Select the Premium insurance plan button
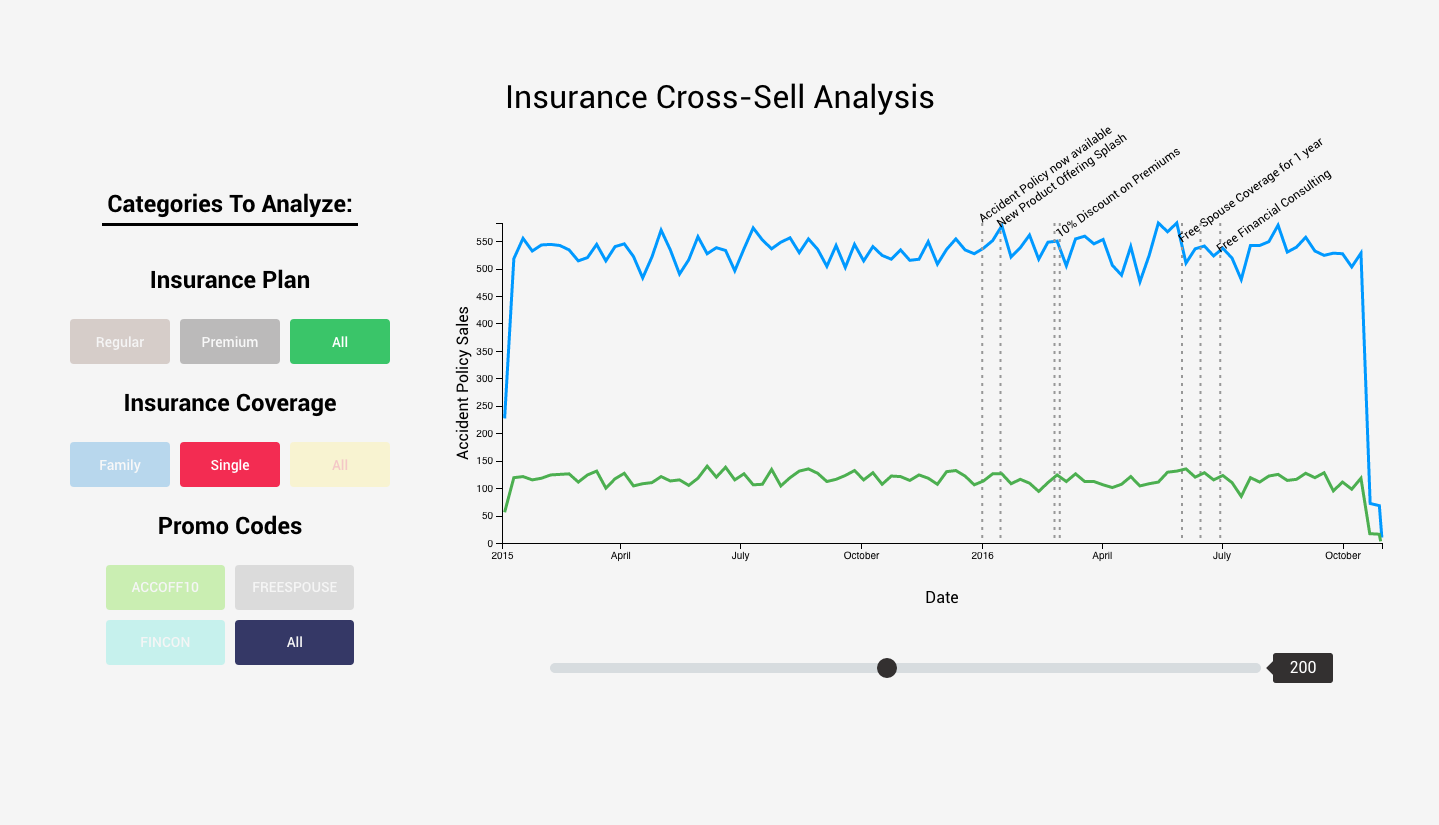 click(x=230, y=342)
